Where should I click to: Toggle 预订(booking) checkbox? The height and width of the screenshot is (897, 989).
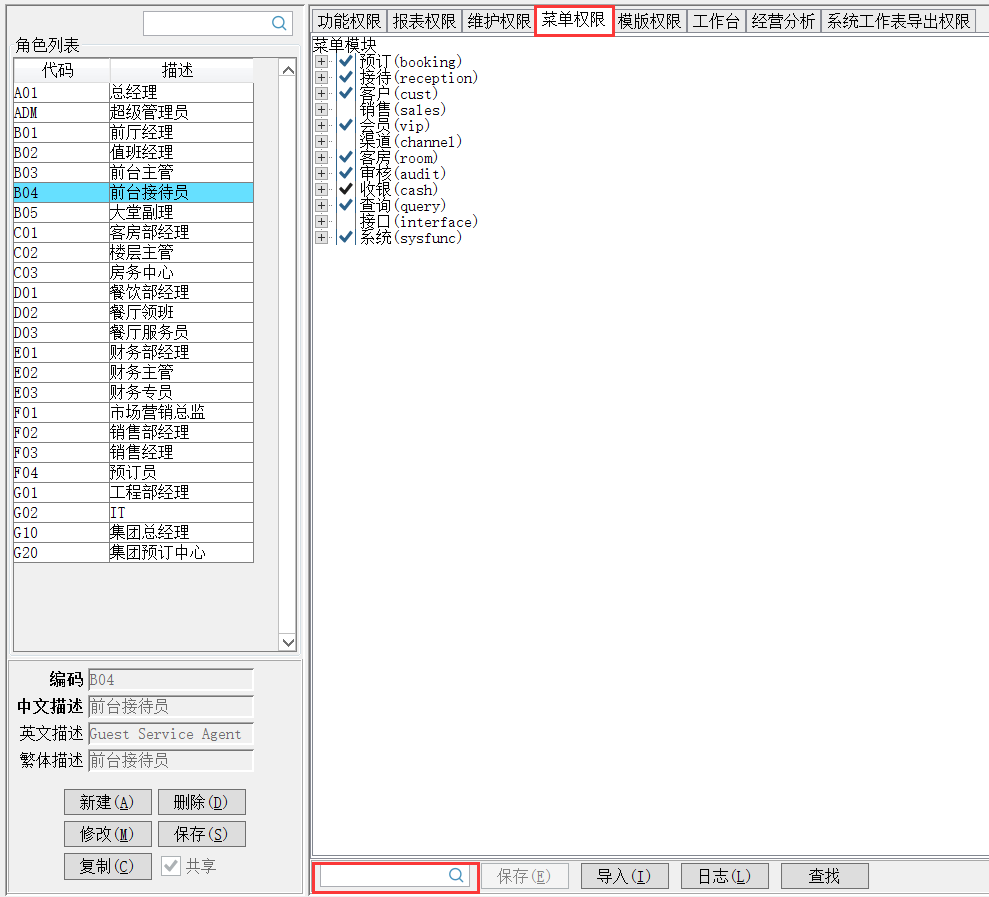(346, 61)
